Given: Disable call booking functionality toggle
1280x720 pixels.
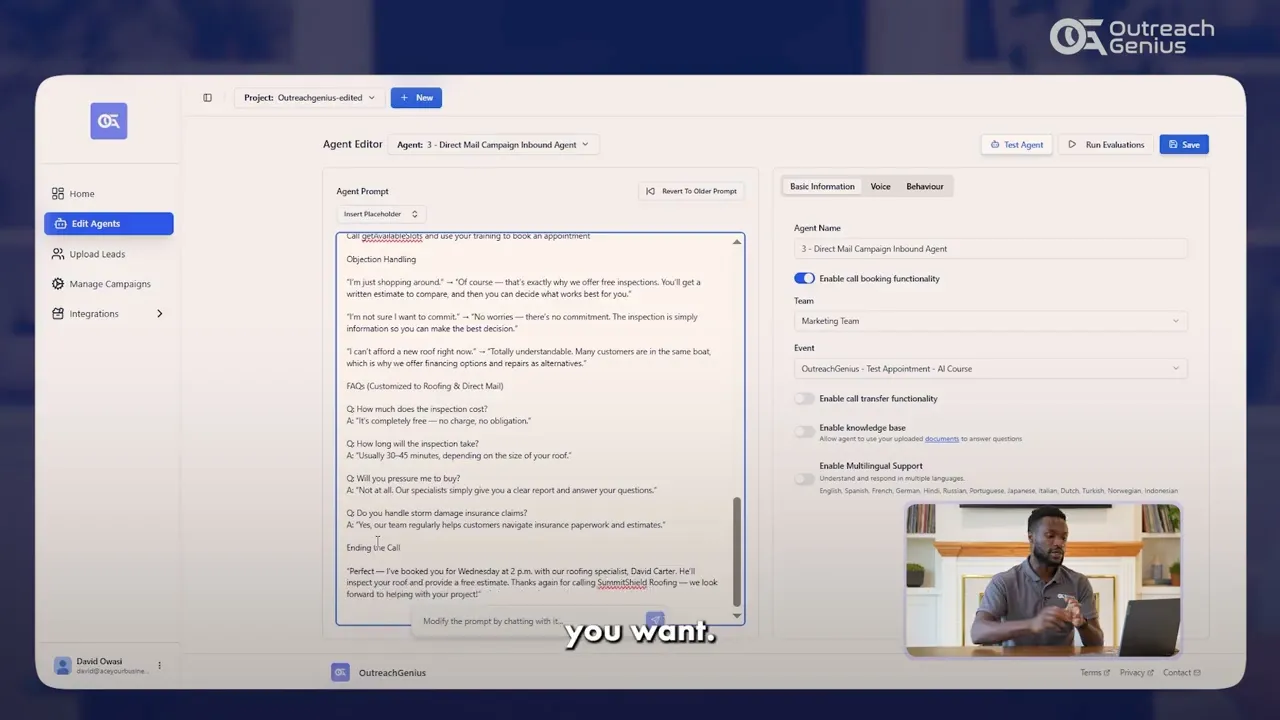Looking at the screenshot, I should (805, 279).
